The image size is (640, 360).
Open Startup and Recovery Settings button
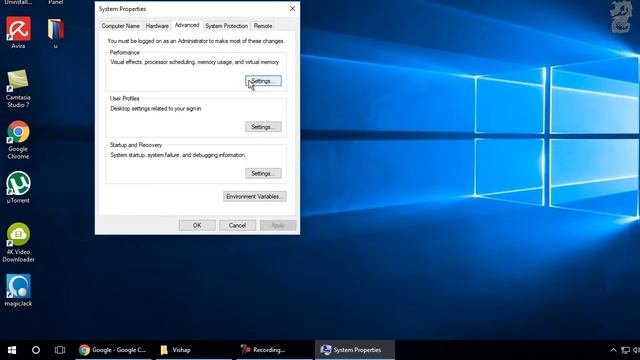pyautogui.click(x=263, y=173)
